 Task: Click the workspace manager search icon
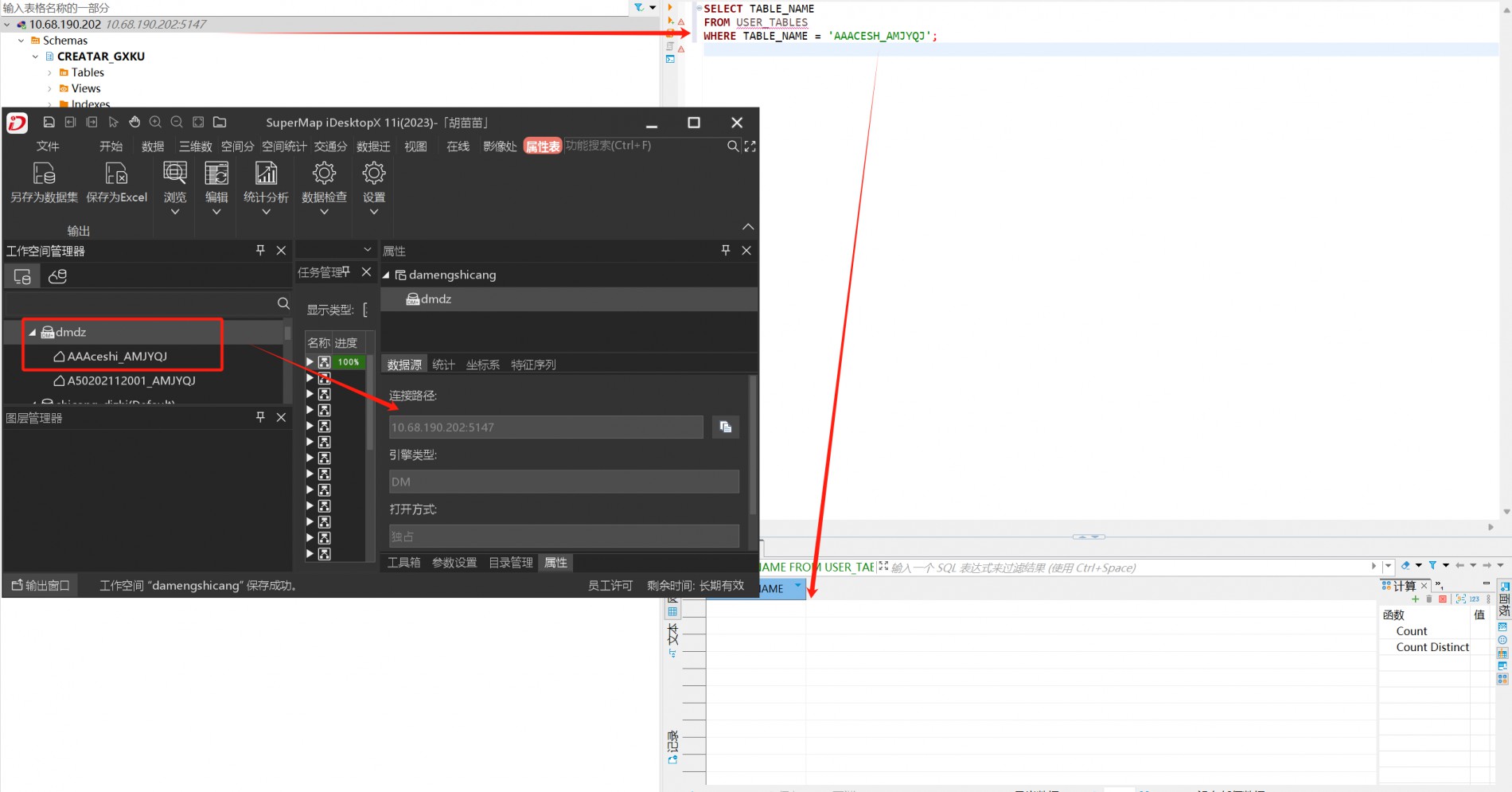[283, 303]
